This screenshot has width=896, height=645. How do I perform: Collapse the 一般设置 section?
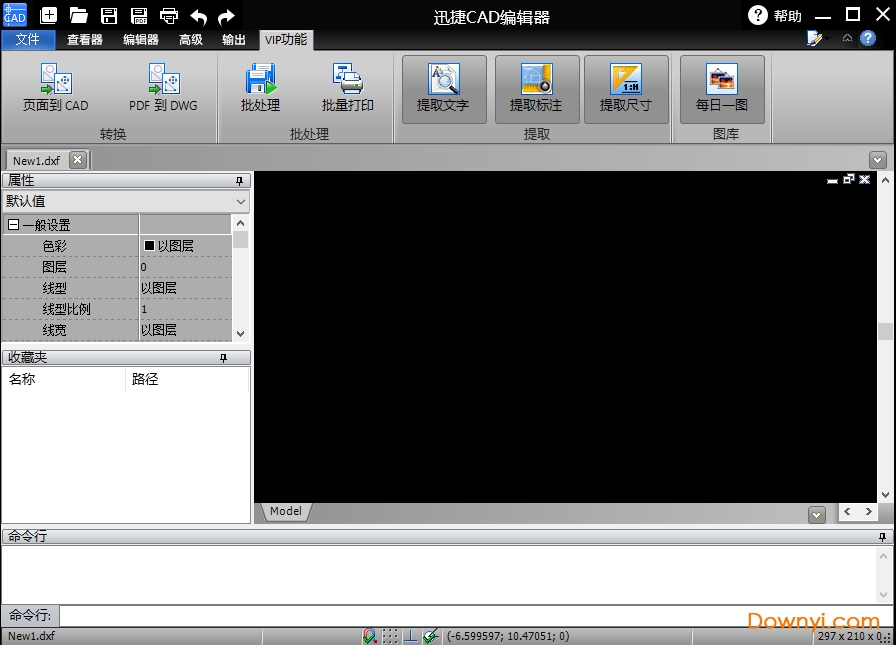click(x=13, y=225)
